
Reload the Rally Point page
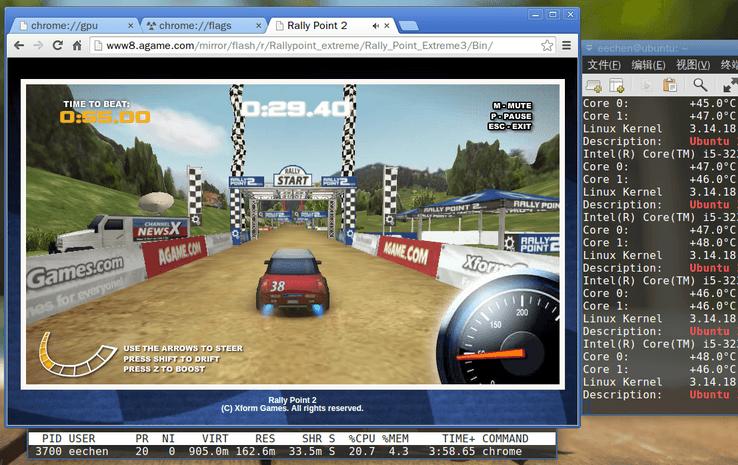coord(57,46)
